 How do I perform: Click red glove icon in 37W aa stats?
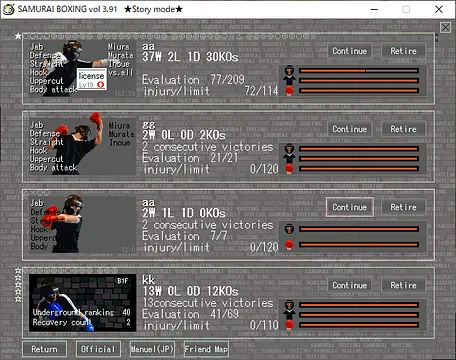289,91
